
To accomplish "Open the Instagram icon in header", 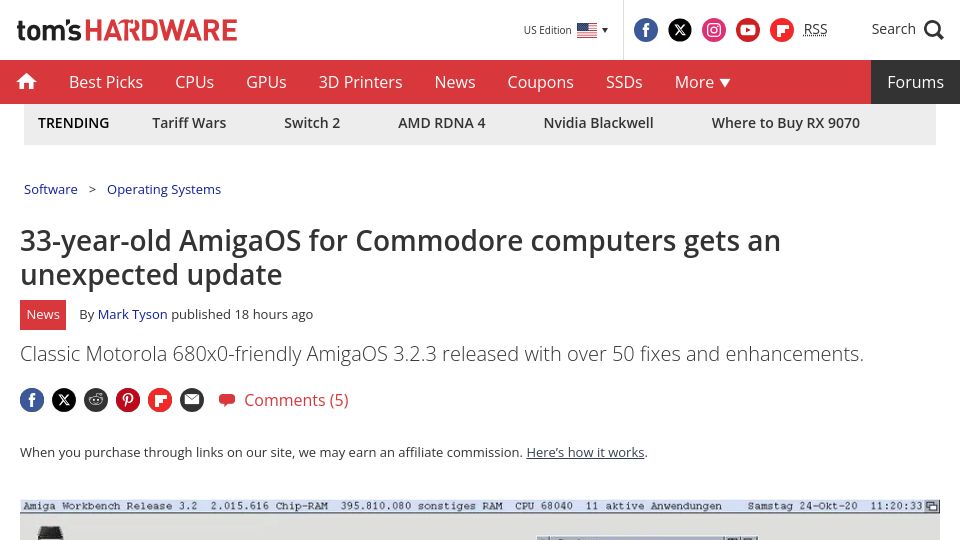I will coord(713,30).
